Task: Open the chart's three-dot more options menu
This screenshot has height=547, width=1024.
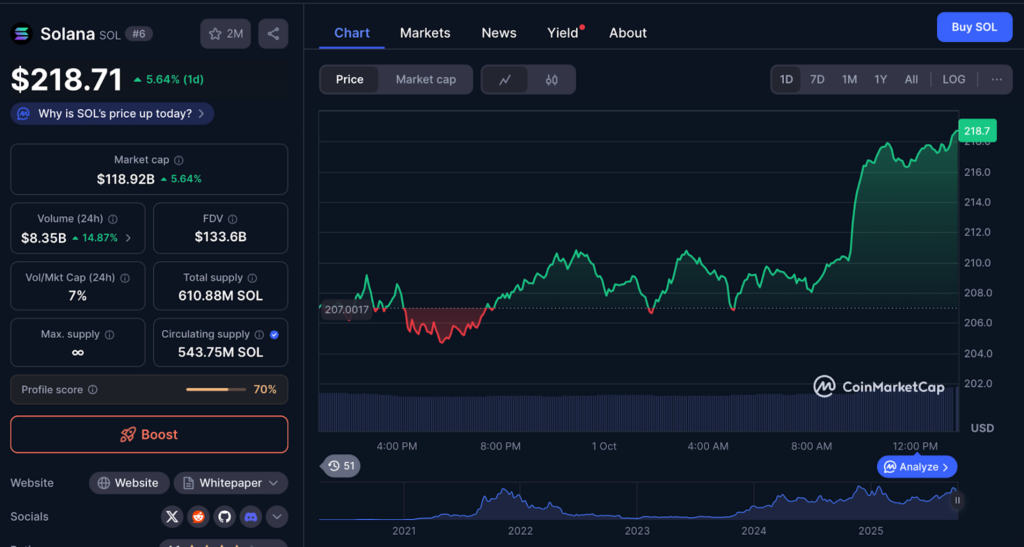Action: point(996,80)
